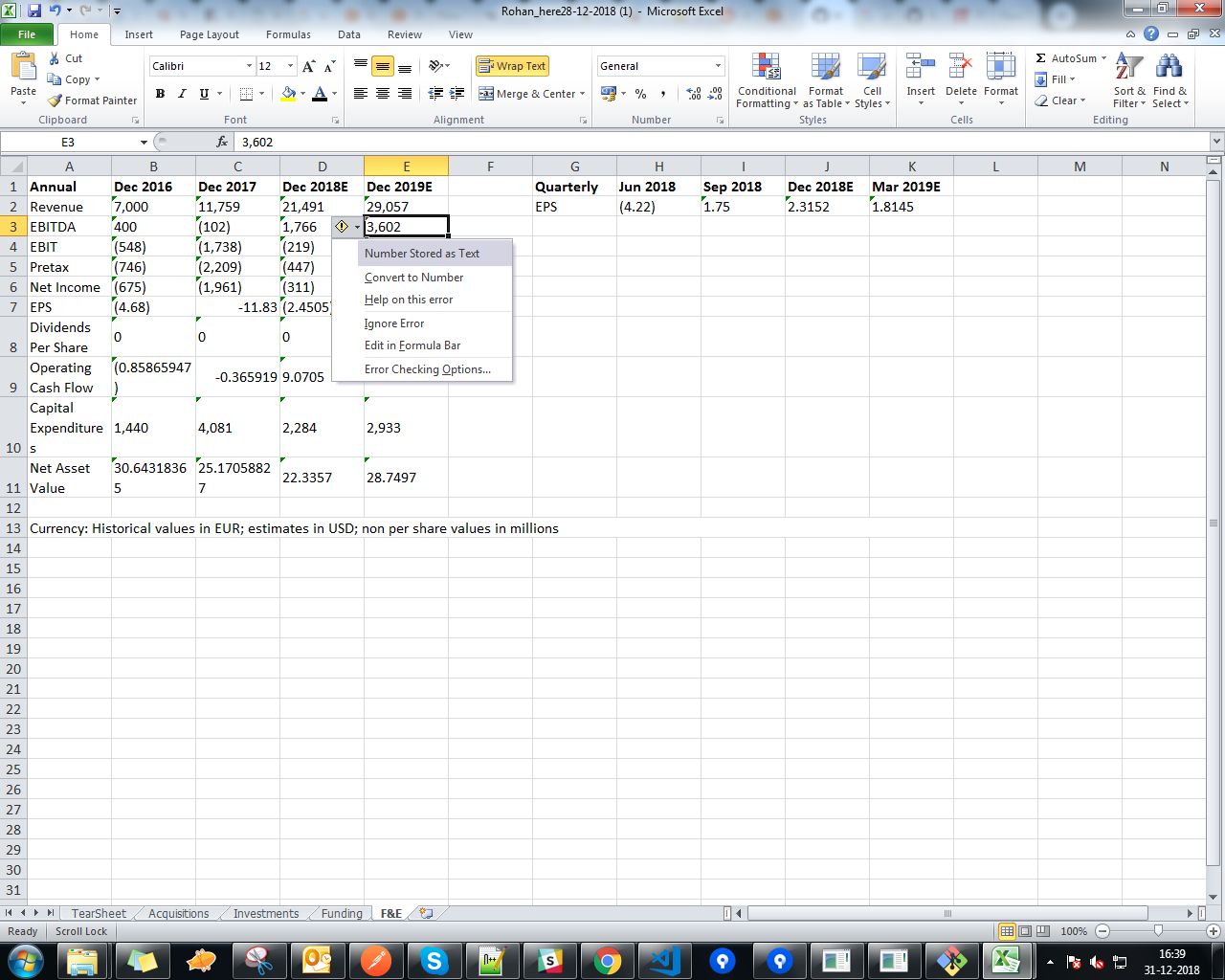Click Orientation text rotation icon
The width and height of the screenshot is (1225, 980).
coord(436,66)
